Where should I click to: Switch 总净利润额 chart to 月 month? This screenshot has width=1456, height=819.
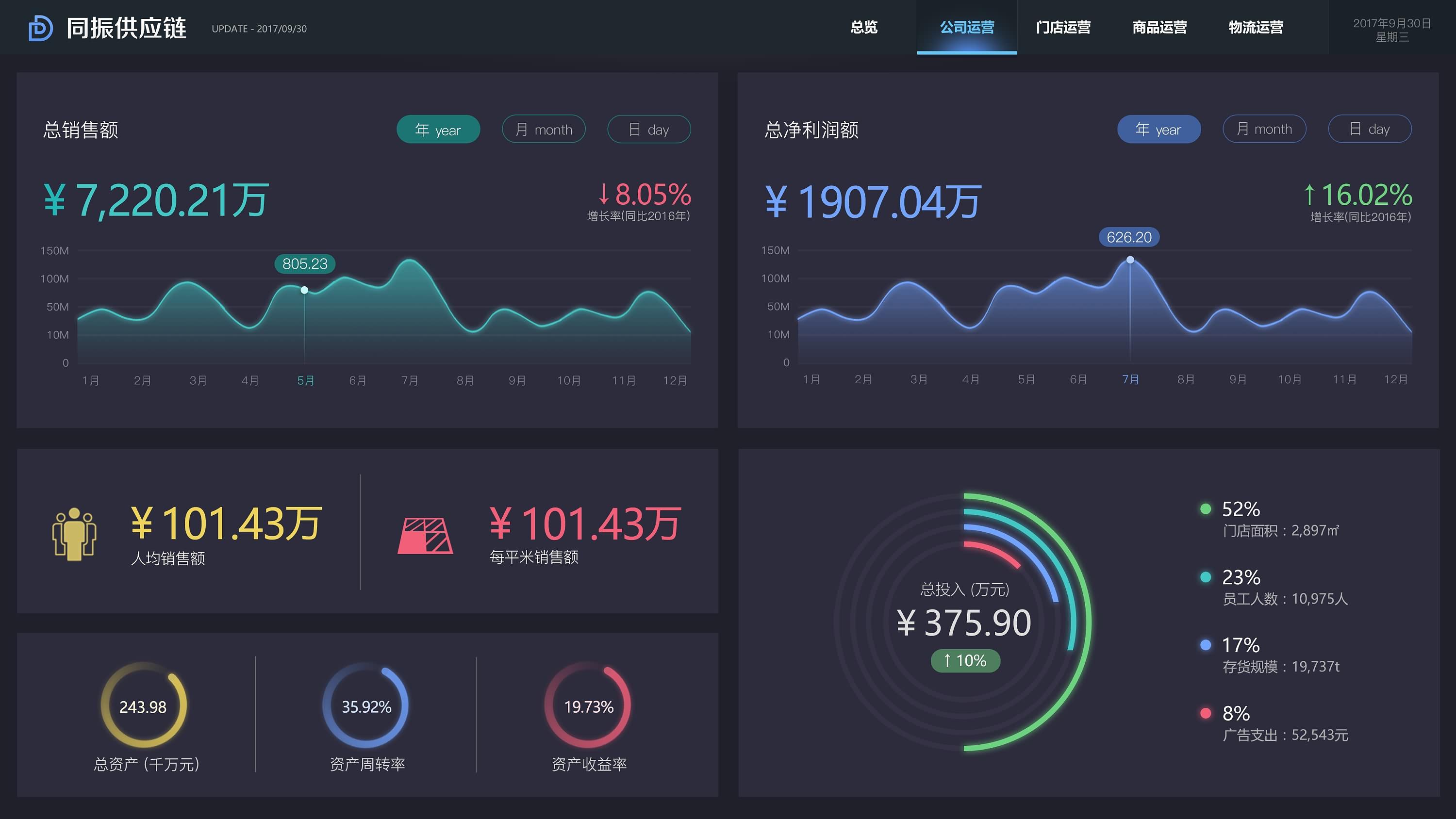tap(1264, 129)
